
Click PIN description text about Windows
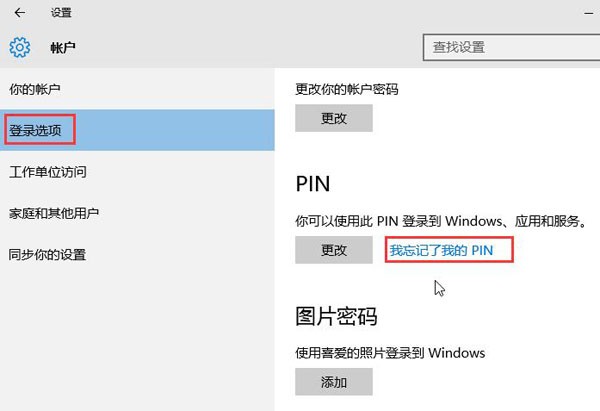[x=441, y=221]
